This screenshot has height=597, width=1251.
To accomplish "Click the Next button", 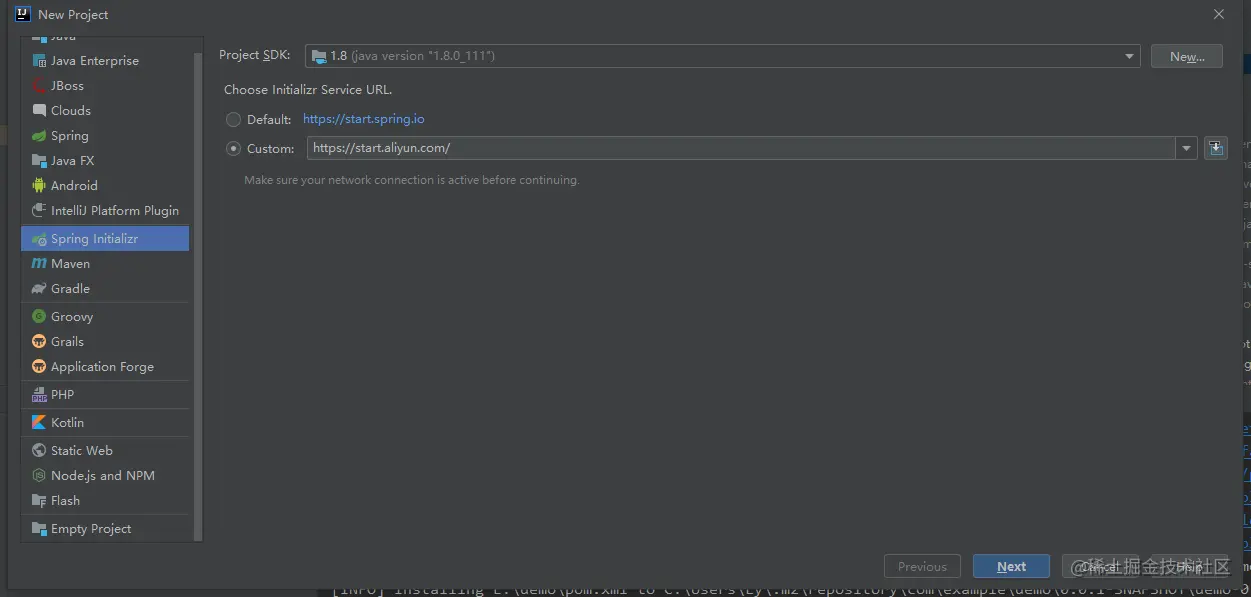I will tap(1011, 566).
